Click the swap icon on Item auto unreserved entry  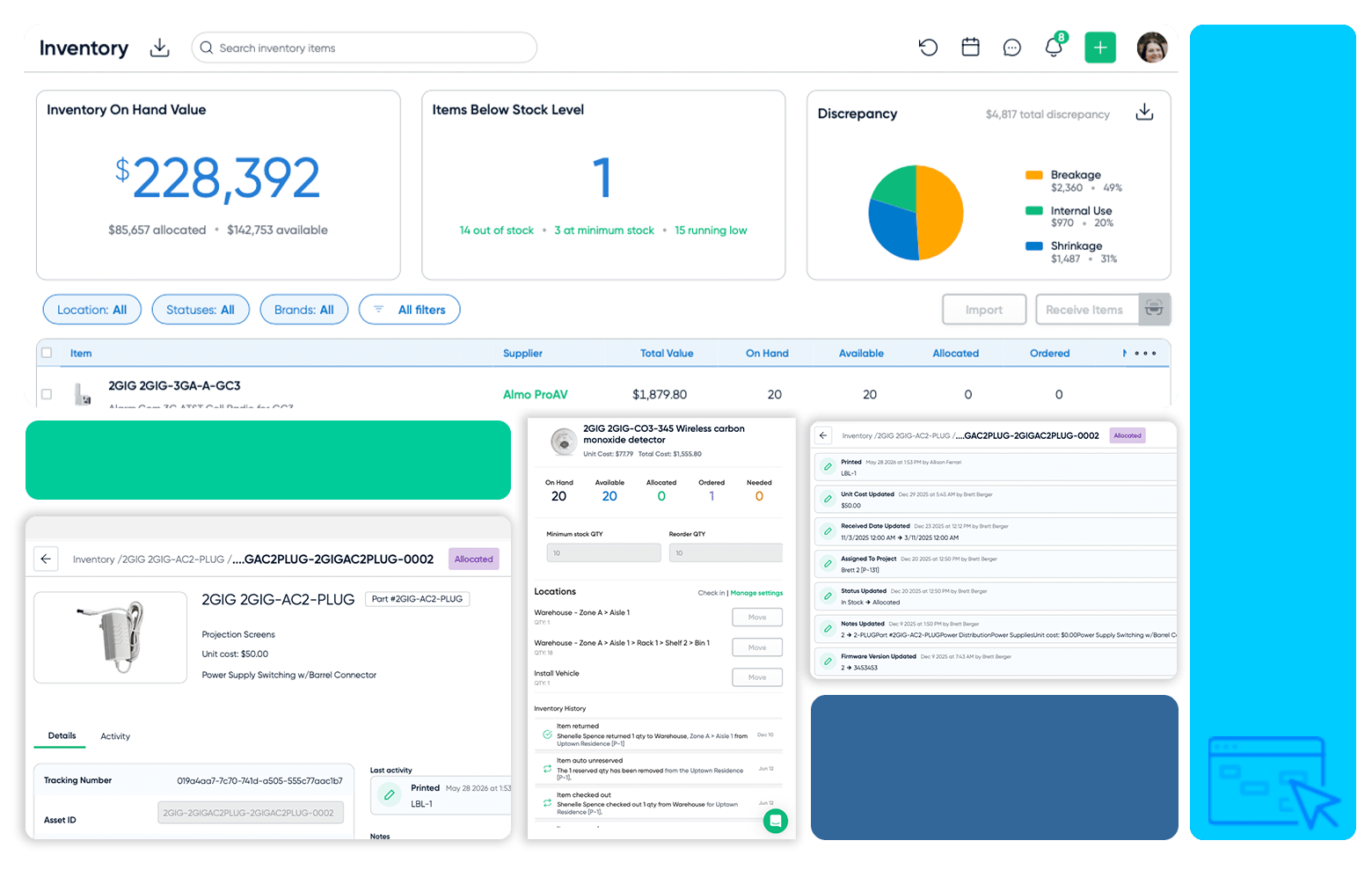[x=547, y=769]
